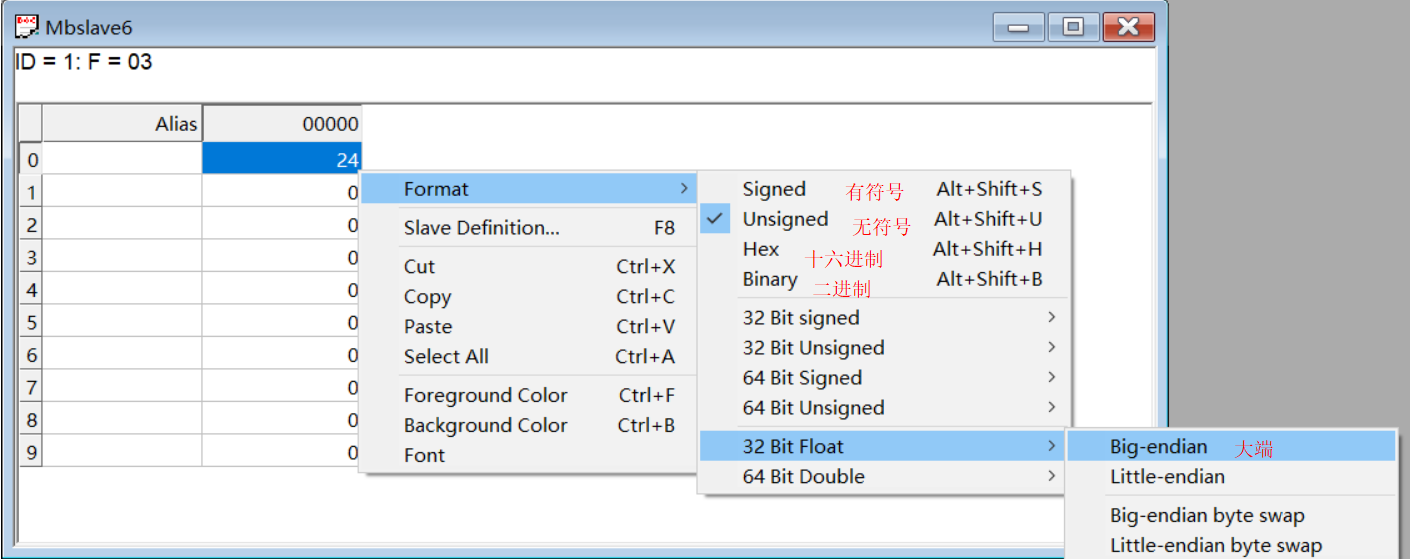Switch display format to Hex
The image size is (1410, 559).
pyautogui.click(x=761, y=249)
